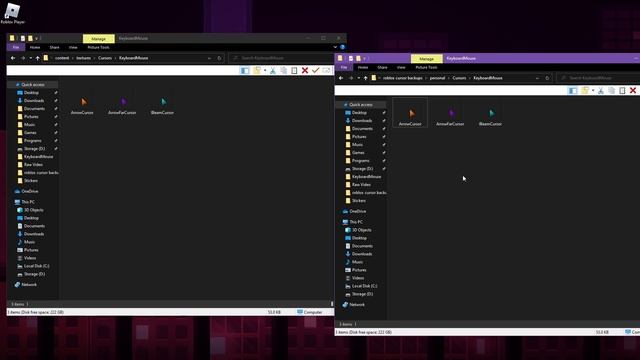Select IBeamCursor file in cursor backups window

pos(490,117)
